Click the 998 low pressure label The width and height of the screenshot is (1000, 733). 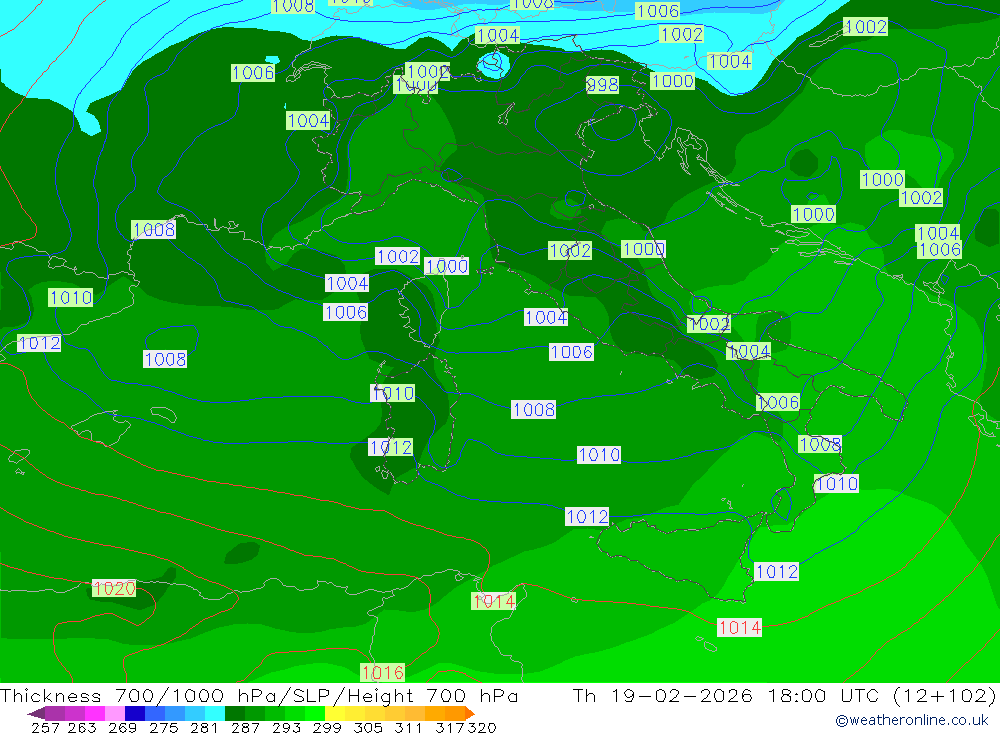(x=602, y=84)
